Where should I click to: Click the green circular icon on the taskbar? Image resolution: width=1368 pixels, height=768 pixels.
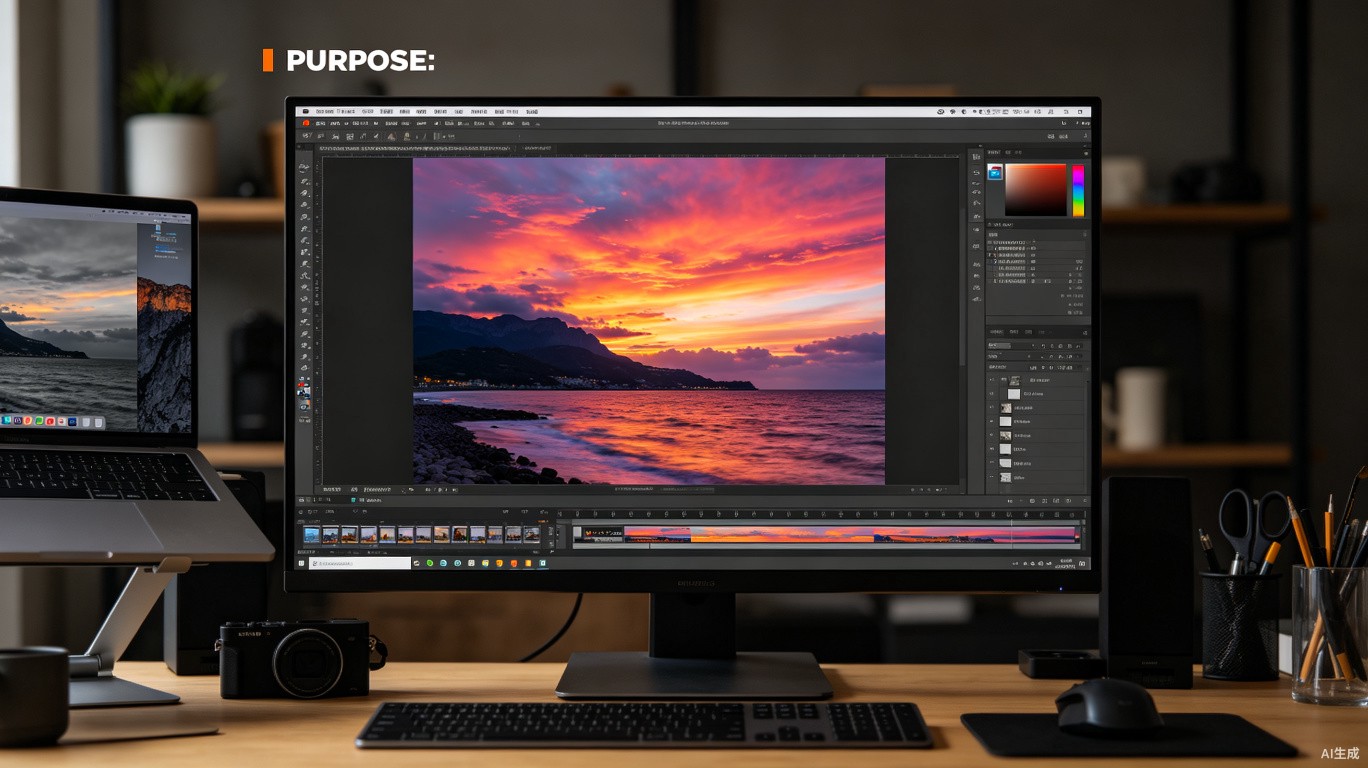[x=430, y=563]
